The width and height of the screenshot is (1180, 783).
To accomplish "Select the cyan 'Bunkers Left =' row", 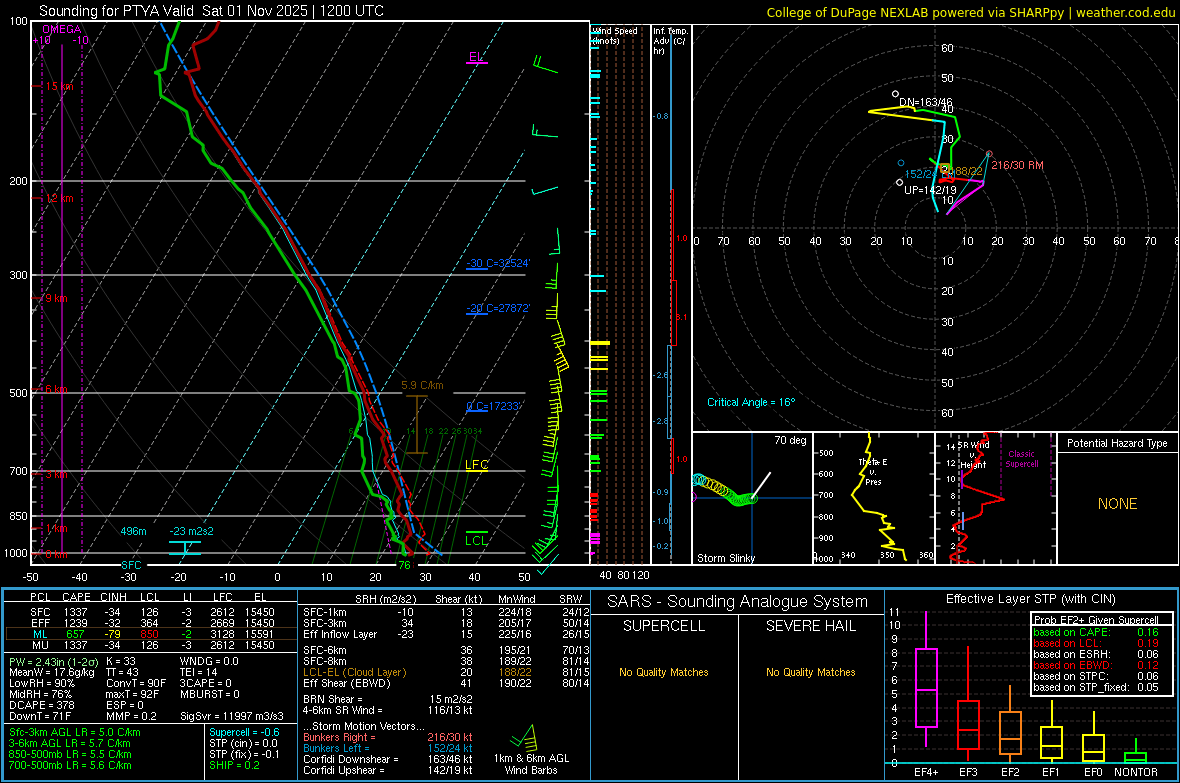I will [388, 748].
